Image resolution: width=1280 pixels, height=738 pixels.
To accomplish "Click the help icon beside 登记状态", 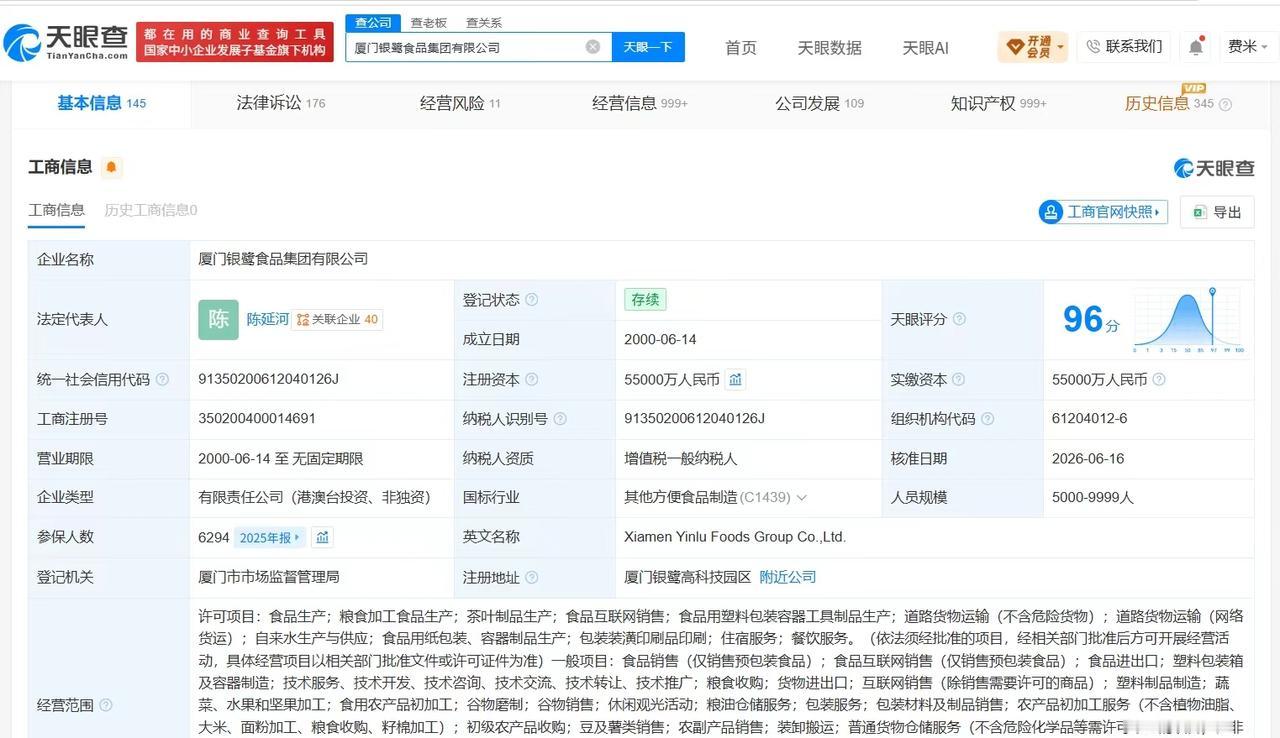I will pos(532,300).
